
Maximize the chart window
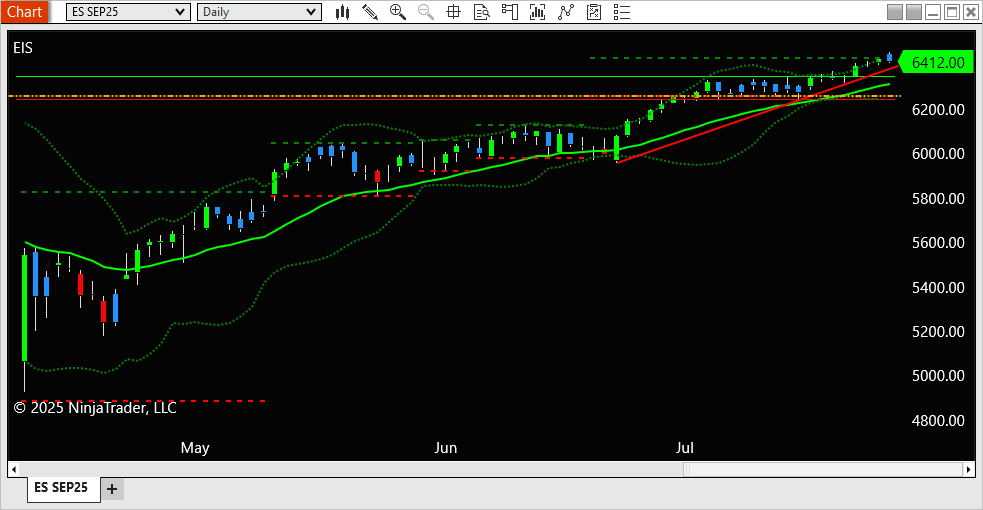pos(952,12)
